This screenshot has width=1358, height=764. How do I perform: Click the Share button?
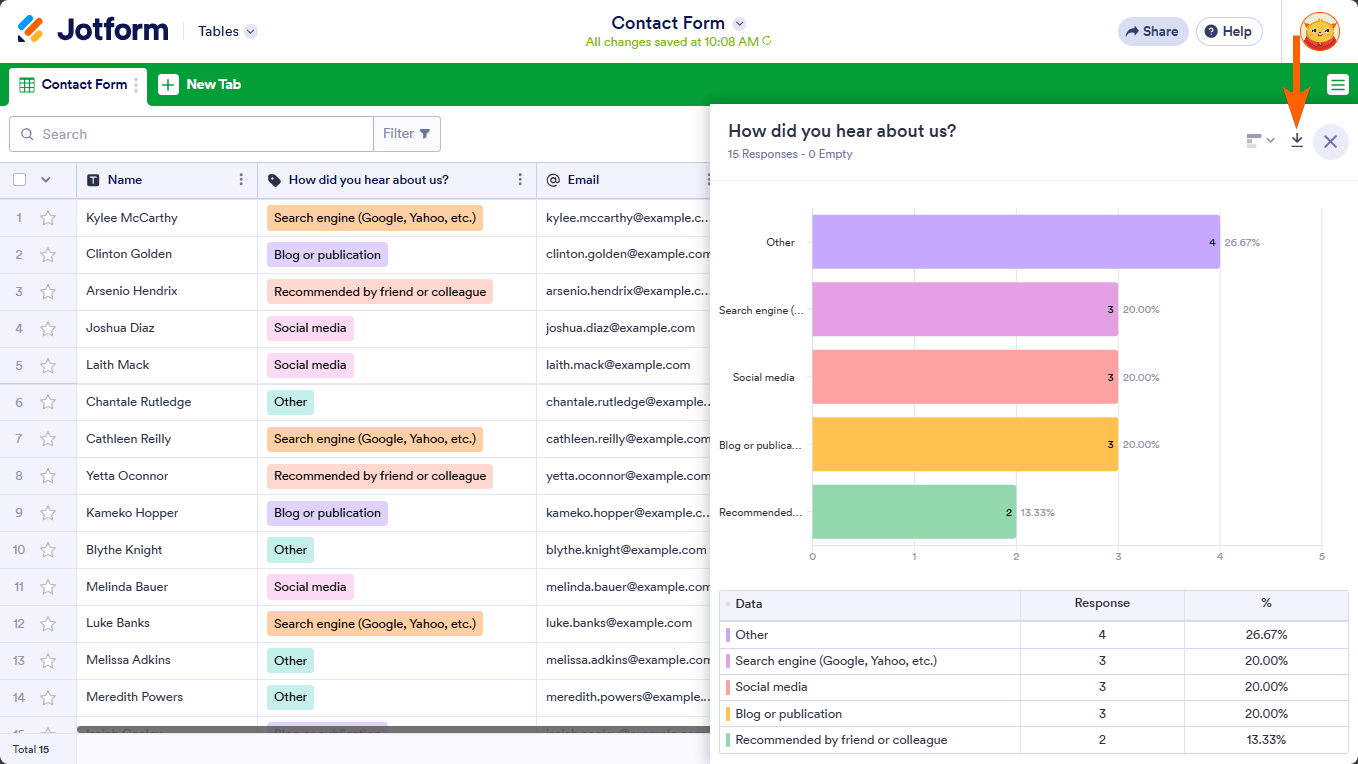(x=1152, y=31)
